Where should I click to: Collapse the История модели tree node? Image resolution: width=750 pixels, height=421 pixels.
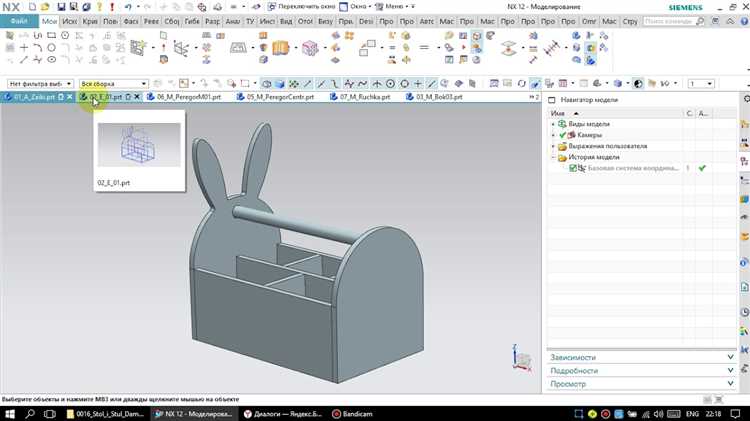click(553, 157)
